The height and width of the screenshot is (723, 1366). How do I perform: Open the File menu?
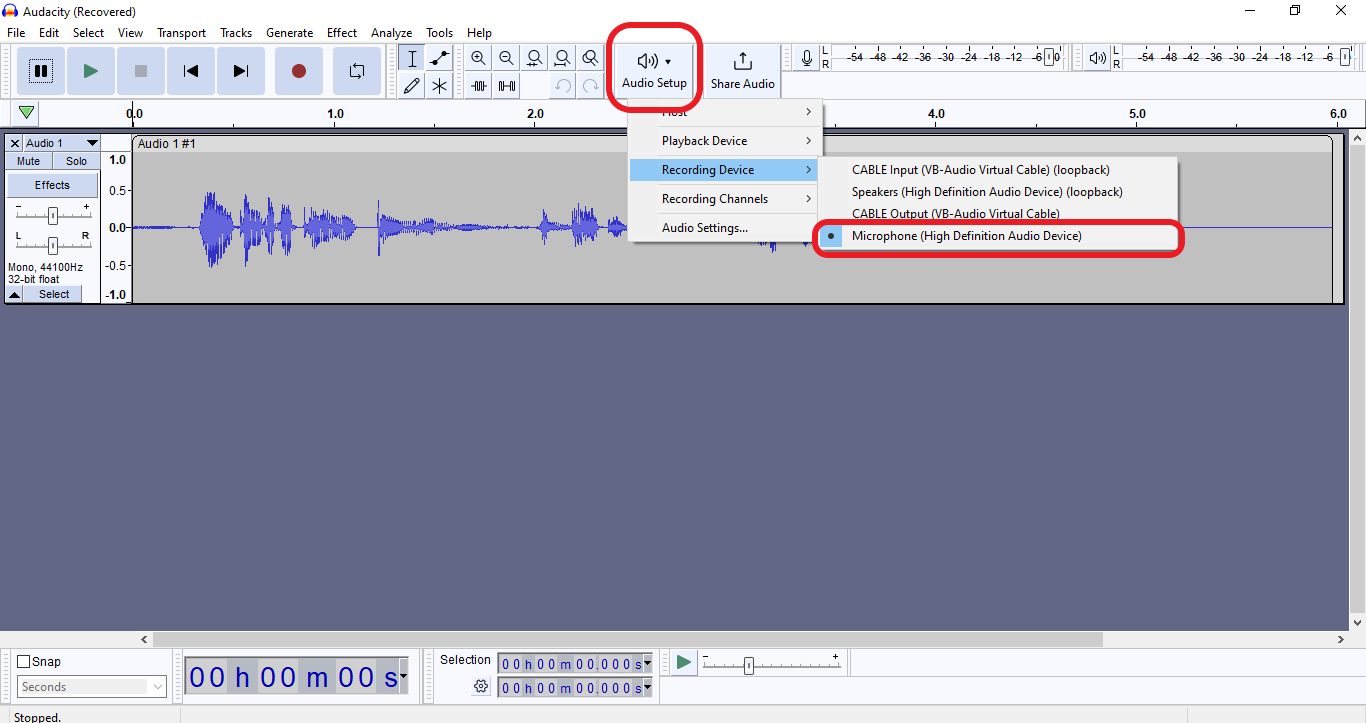[16, 33]
